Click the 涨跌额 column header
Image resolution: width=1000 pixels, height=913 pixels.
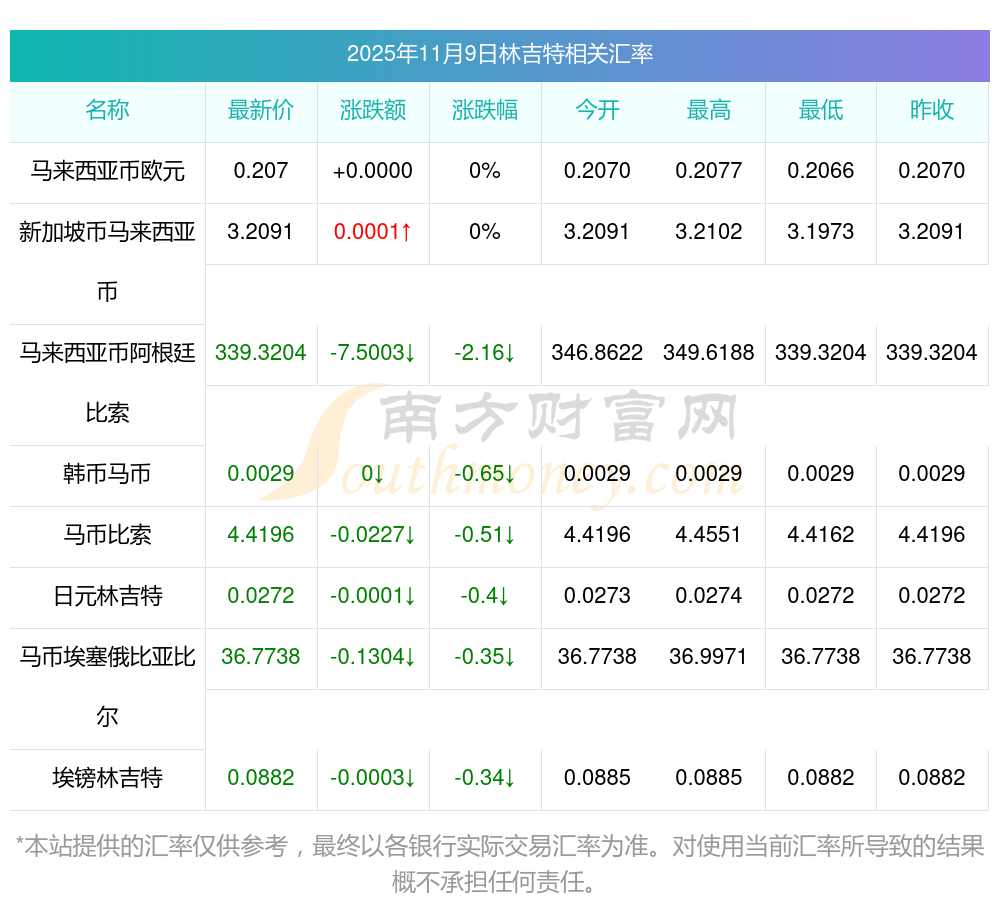click(x=373, y=110)
